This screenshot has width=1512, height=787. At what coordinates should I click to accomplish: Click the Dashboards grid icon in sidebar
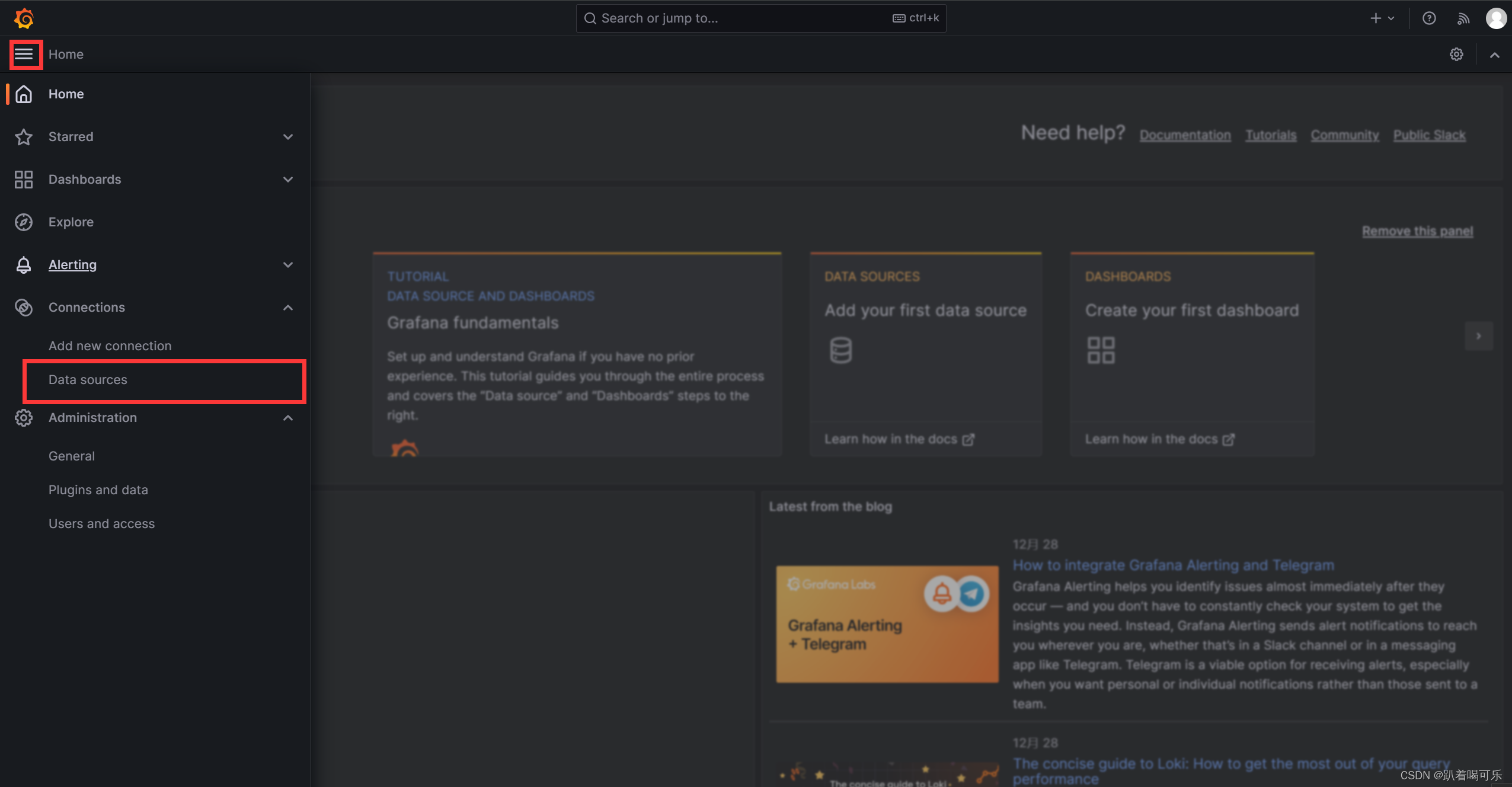coord(24,180)
